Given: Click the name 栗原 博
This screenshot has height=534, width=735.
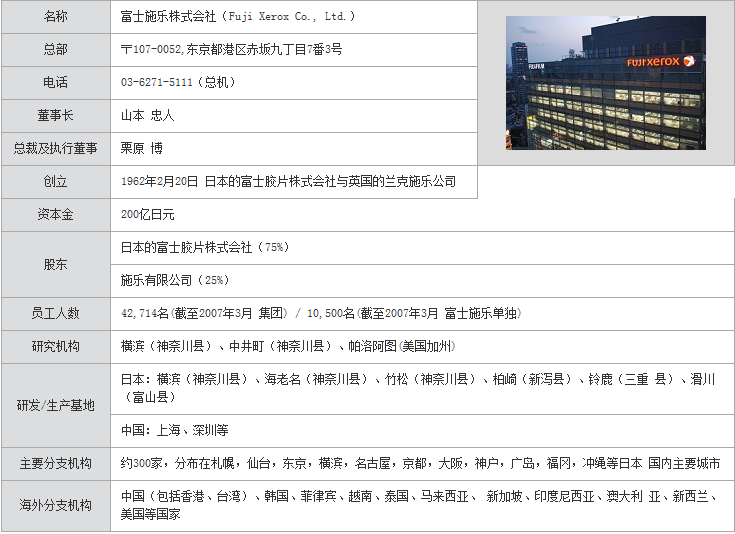Looking at the screenshot, I should (x=142, y=149).
